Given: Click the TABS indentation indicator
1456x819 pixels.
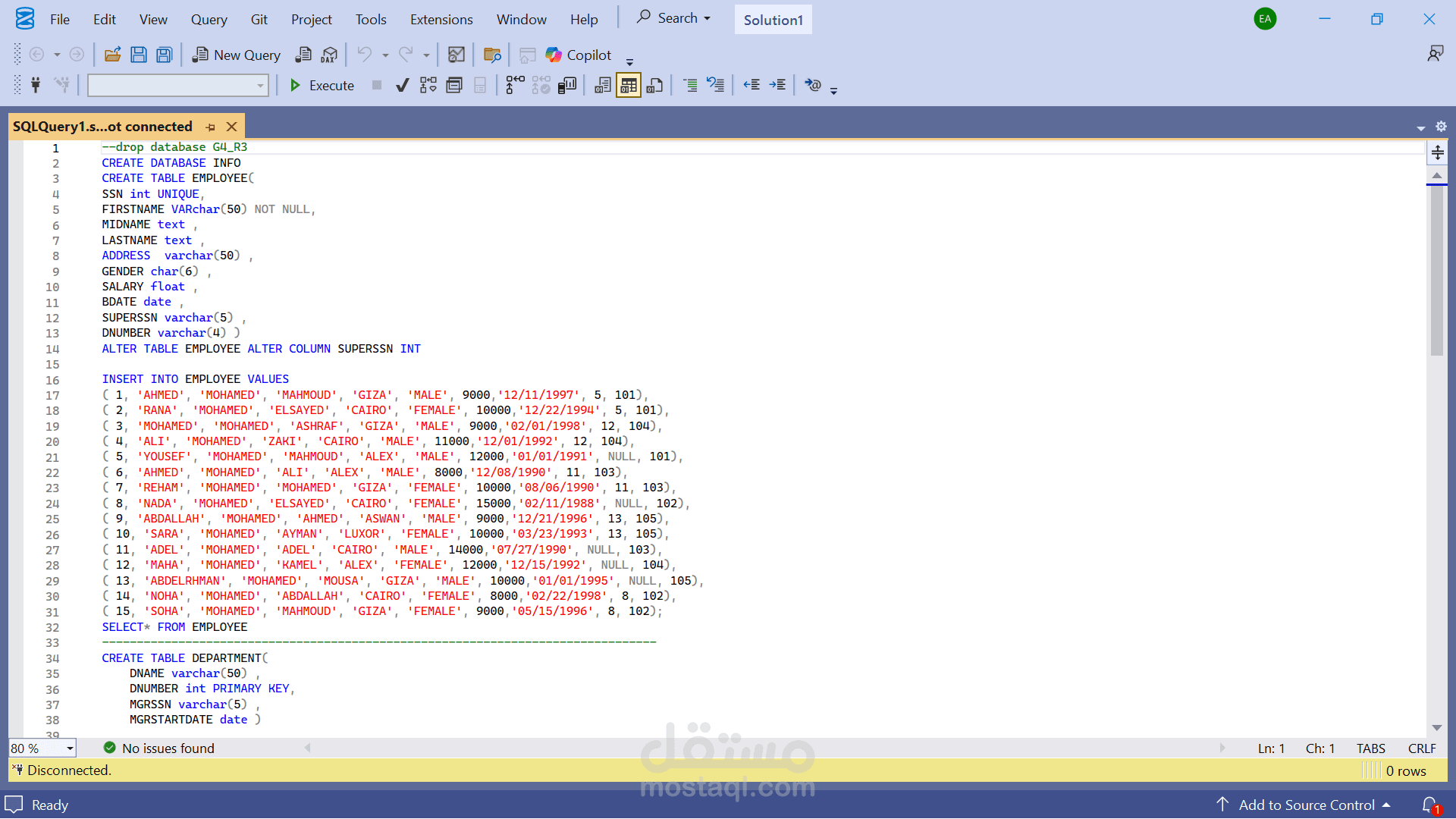Looking at the screenshot, I should (1370, 748).
